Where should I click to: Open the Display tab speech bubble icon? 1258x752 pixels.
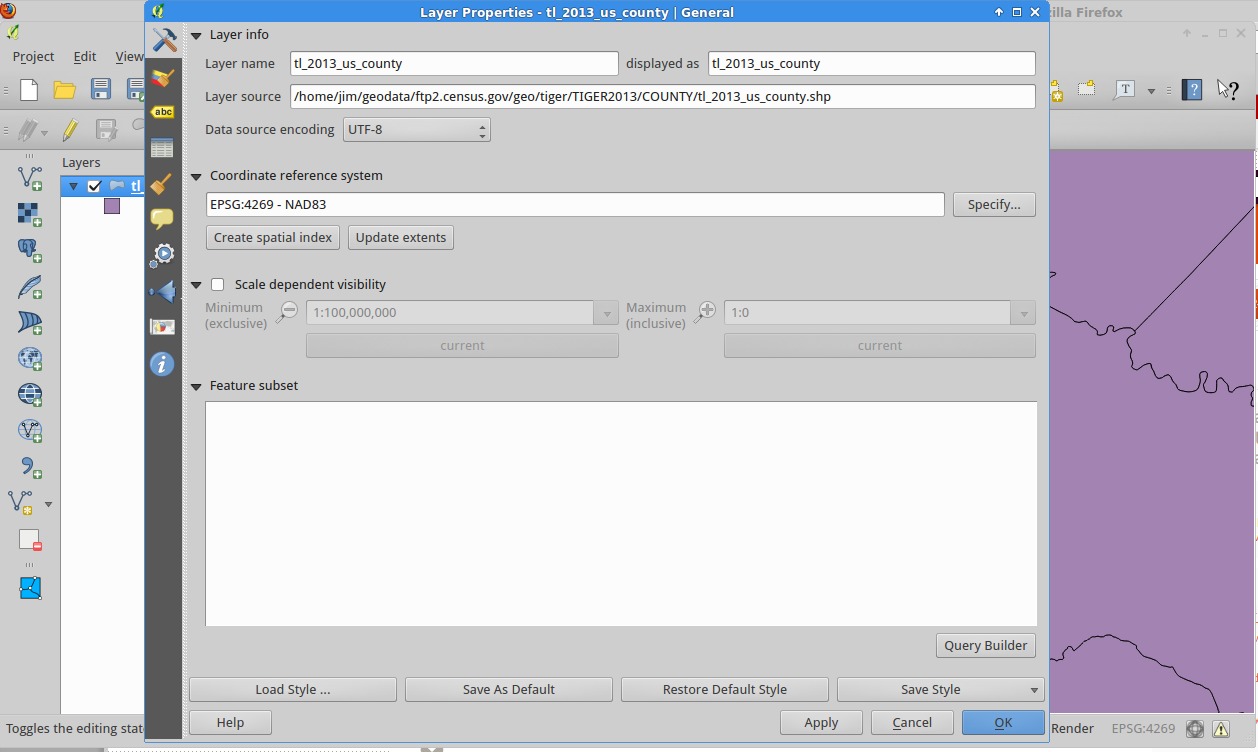pos(163,219)
